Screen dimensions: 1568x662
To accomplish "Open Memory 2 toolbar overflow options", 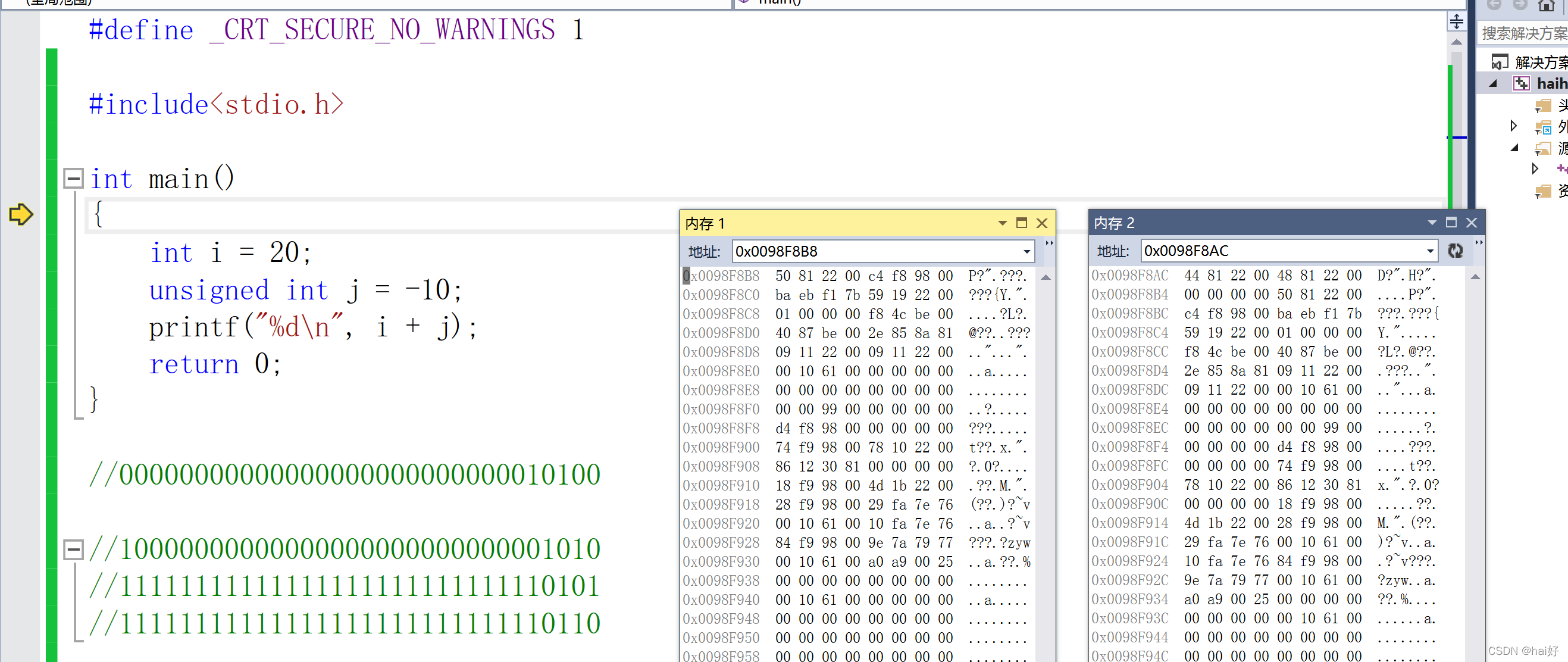I will pos(1479,243).
